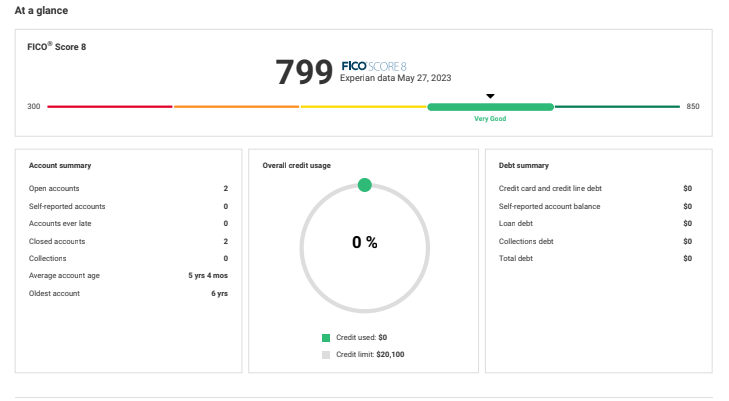Click the dark green top score segment
Image resolution: width=729 pixels, height=401 pixels.
(617, 107)
